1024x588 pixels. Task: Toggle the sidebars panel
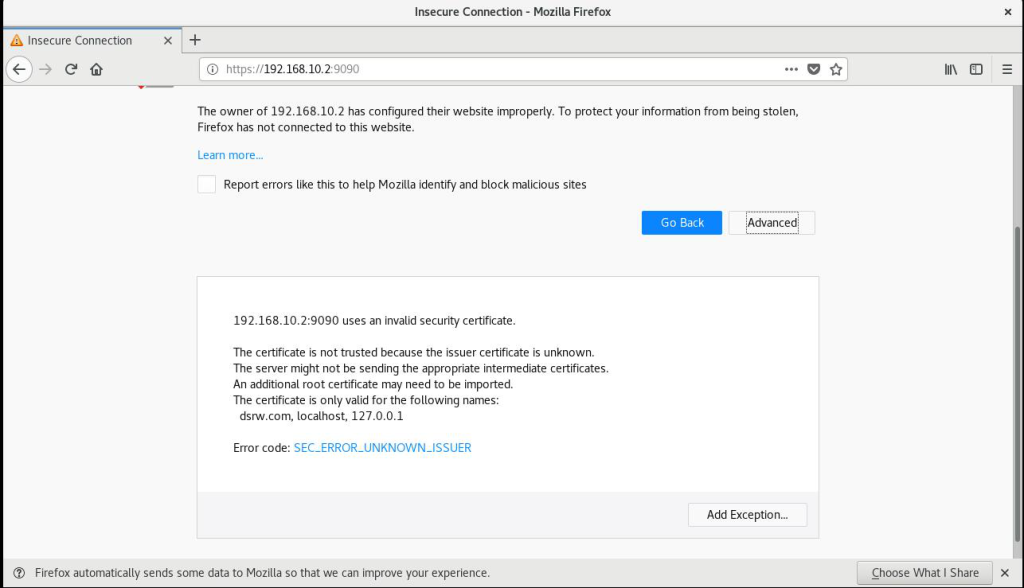coord(976,69)
